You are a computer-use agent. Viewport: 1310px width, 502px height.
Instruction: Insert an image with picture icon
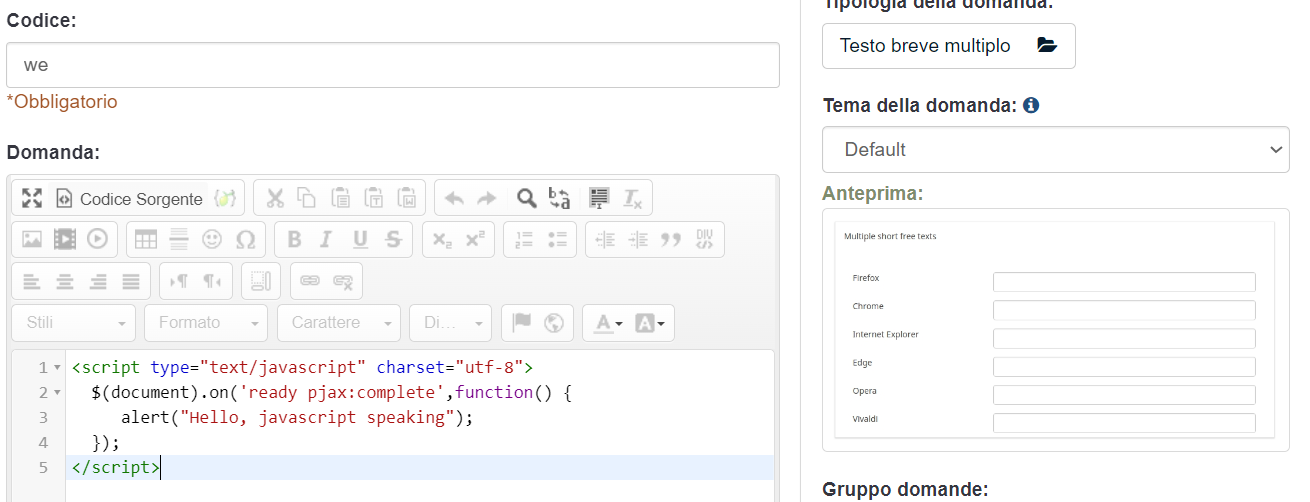point(32,239)
